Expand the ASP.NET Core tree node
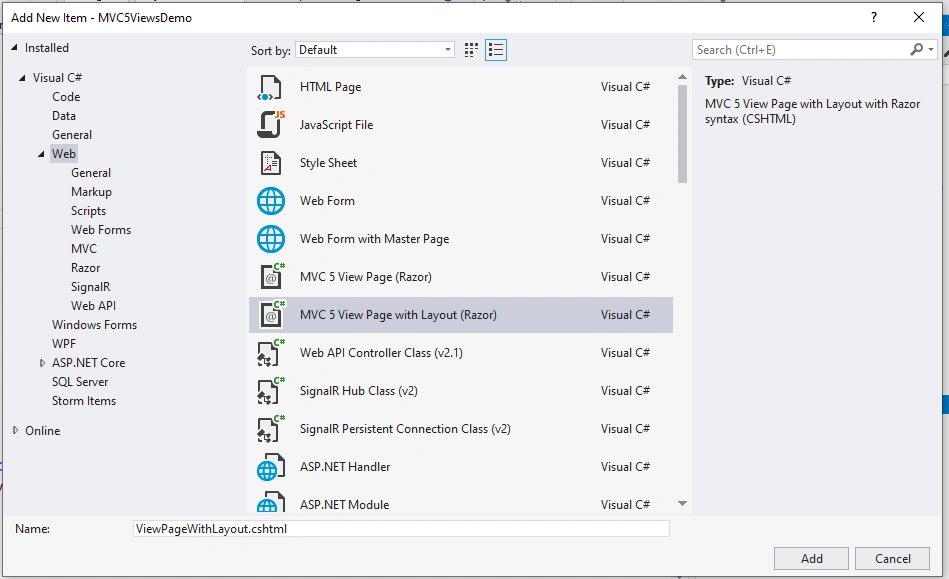Image resolution: width=949 pixels, height=579 pixels. (x=42, y=363)
